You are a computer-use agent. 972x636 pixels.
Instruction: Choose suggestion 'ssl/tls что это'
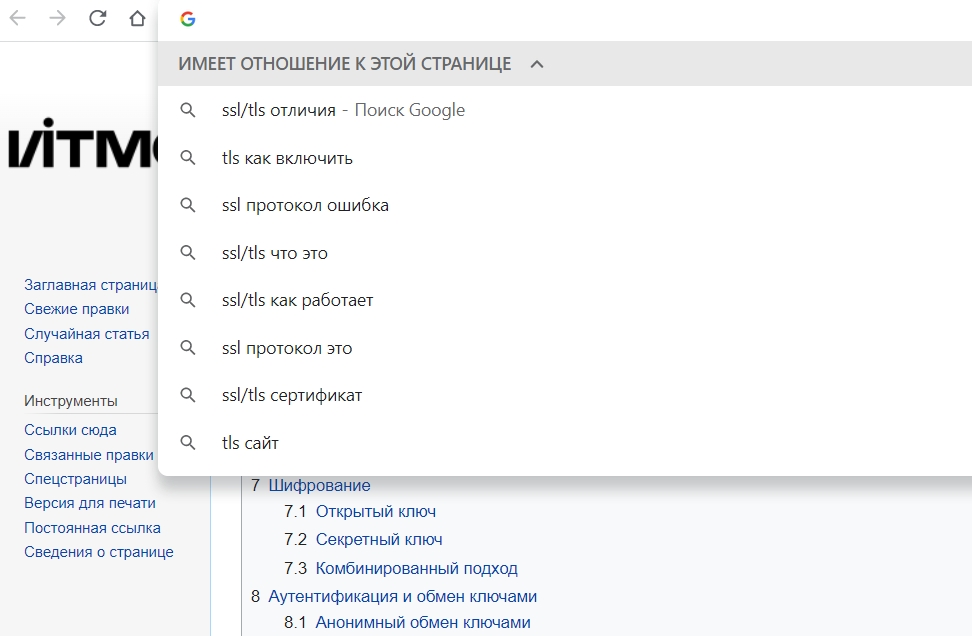275,253
